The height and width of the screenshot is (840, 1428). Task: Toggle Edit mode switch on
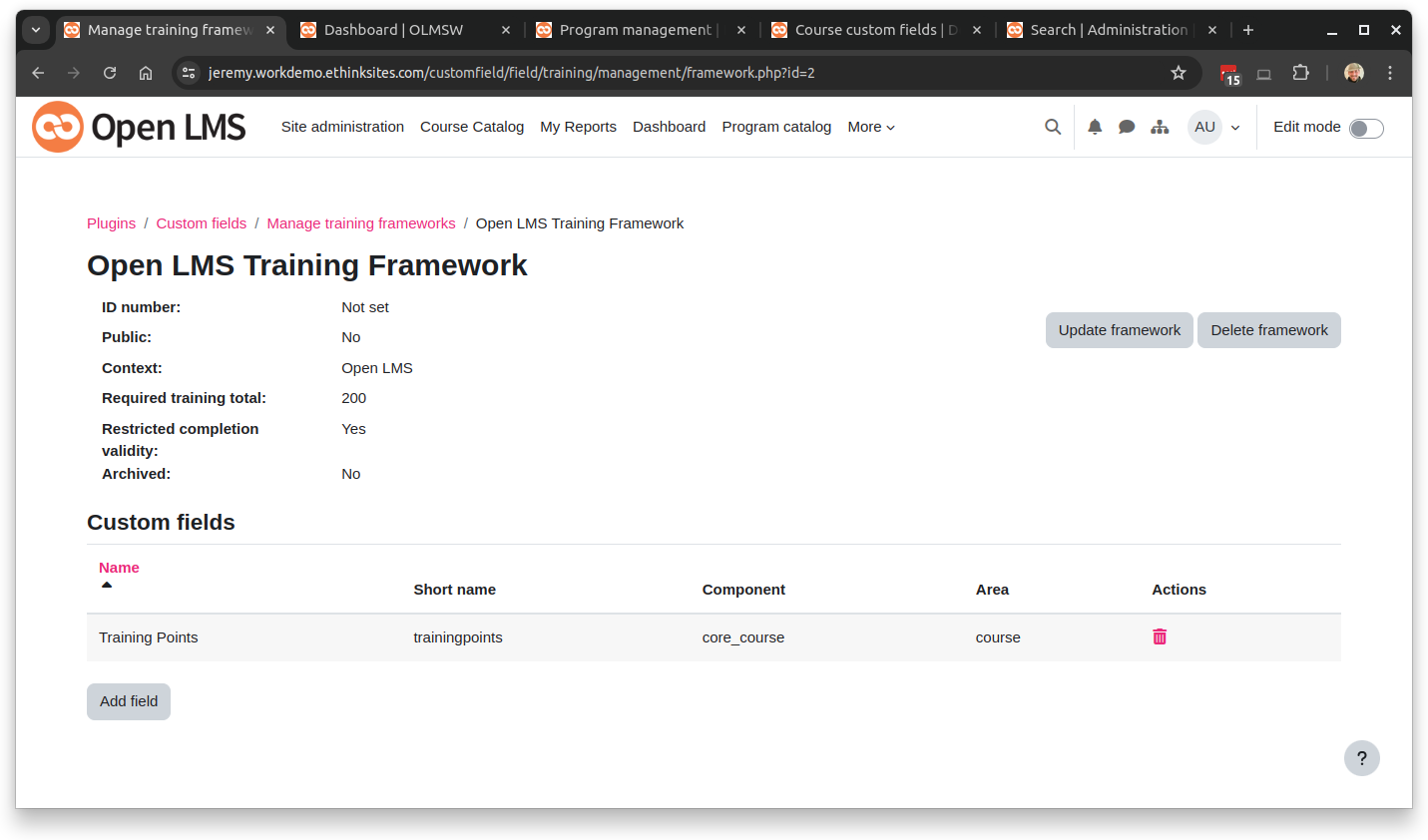[1366, 128]
